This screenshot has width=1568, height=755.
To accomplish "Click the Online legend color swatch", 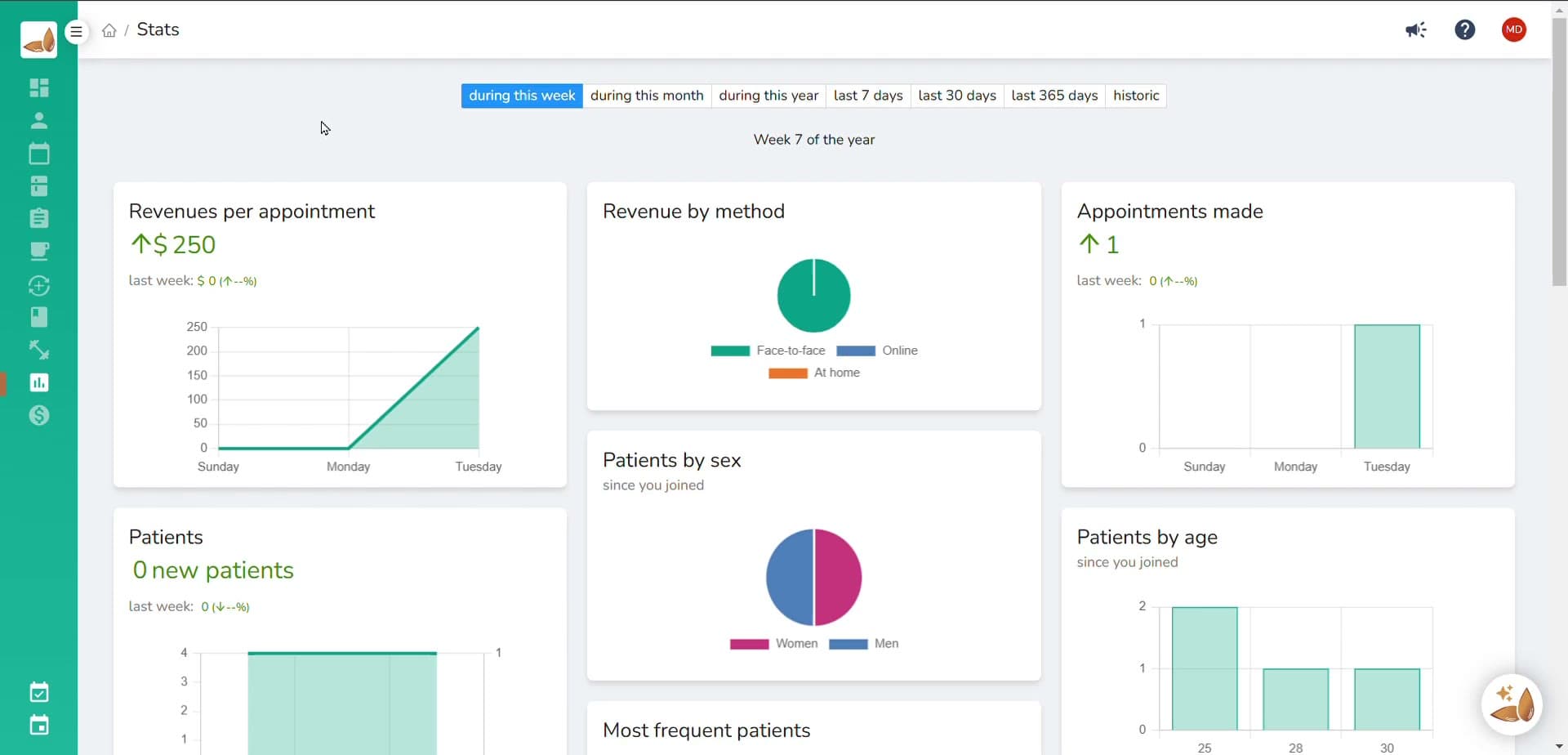I will coord(855,351).
